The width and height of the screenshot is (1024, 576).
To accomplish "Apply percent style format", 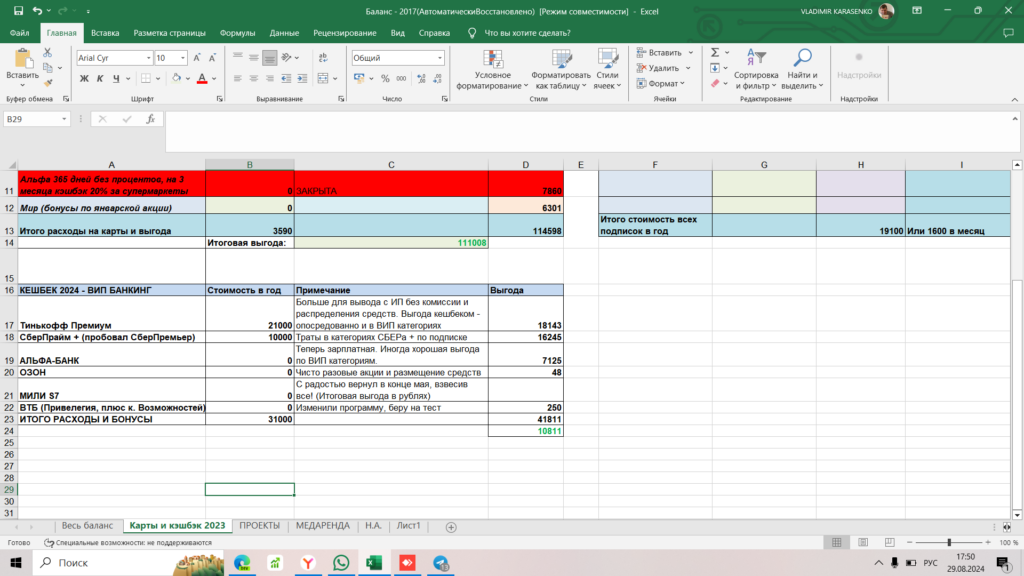I will coord(385,78).
